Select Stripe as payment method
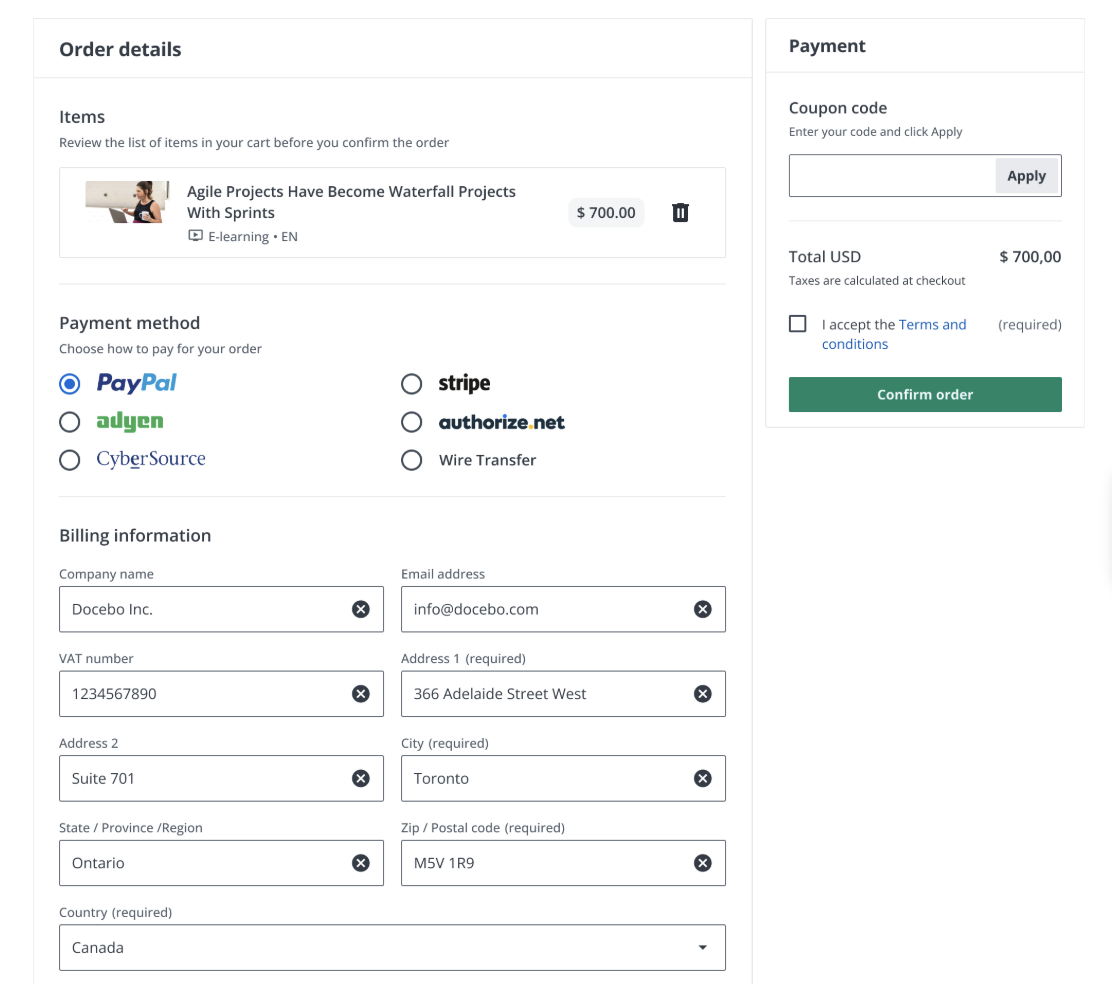The width and height of the screenshot is (1112, 984). [412, 384]
